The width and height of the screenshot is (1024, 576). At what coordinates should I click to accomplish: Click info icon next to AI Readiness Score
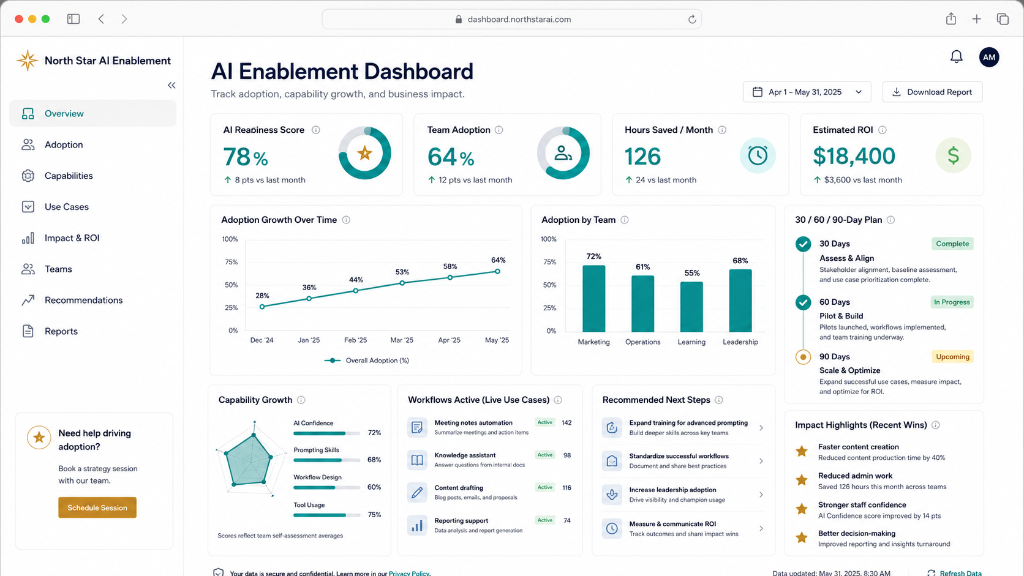click(x=316, y=130)
